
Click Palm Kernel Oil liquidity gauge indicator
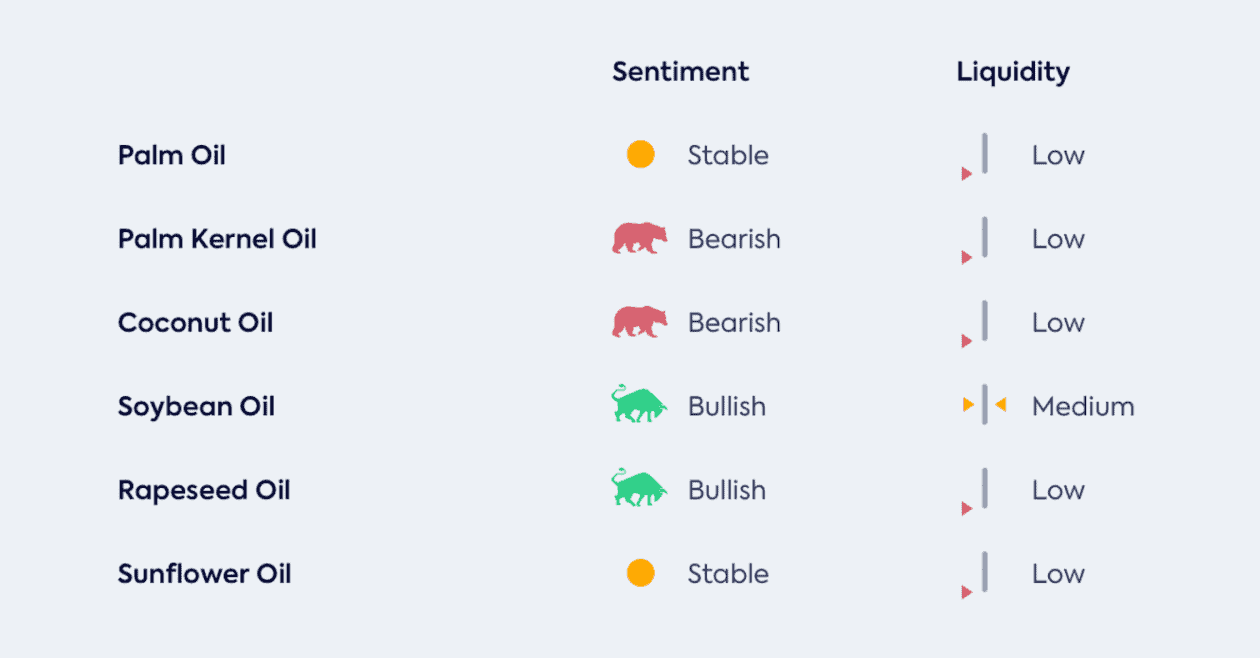tap(976, 240)
